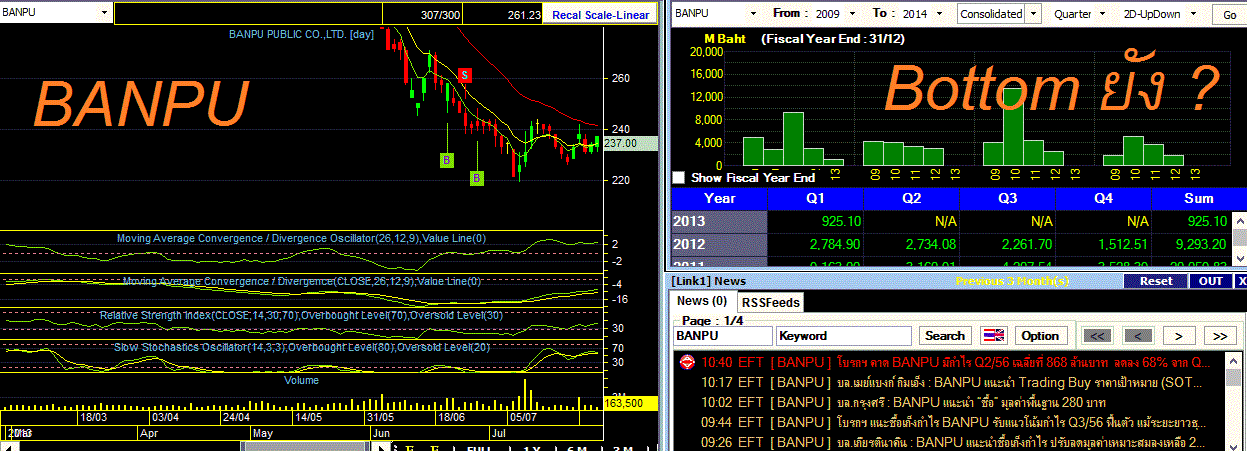This screenshot has width=1247, height=451.
Task: Select the 2013 row year cell
Action: pos(719,221)
